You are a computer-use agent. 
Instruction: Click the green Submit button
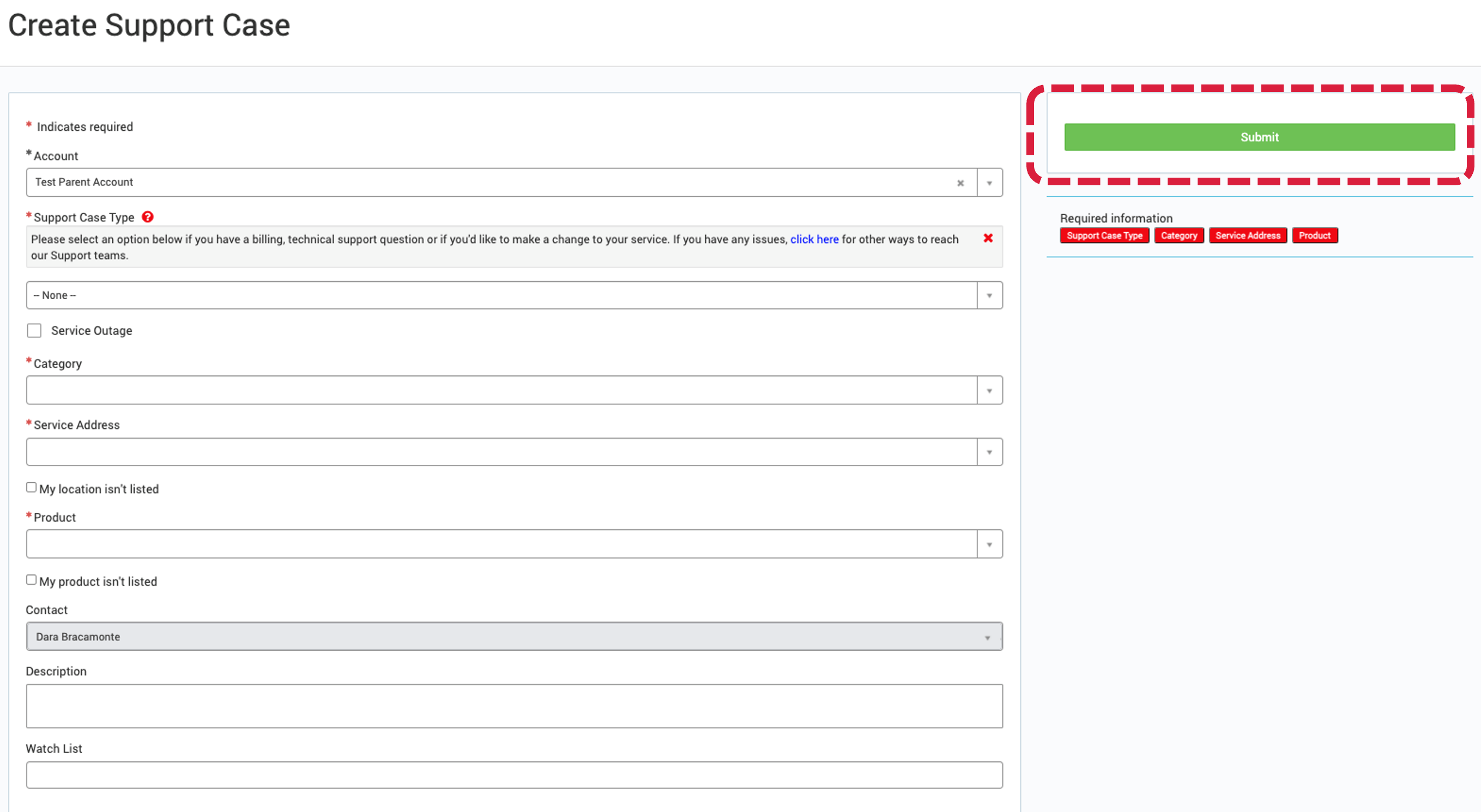point(1259,137)
